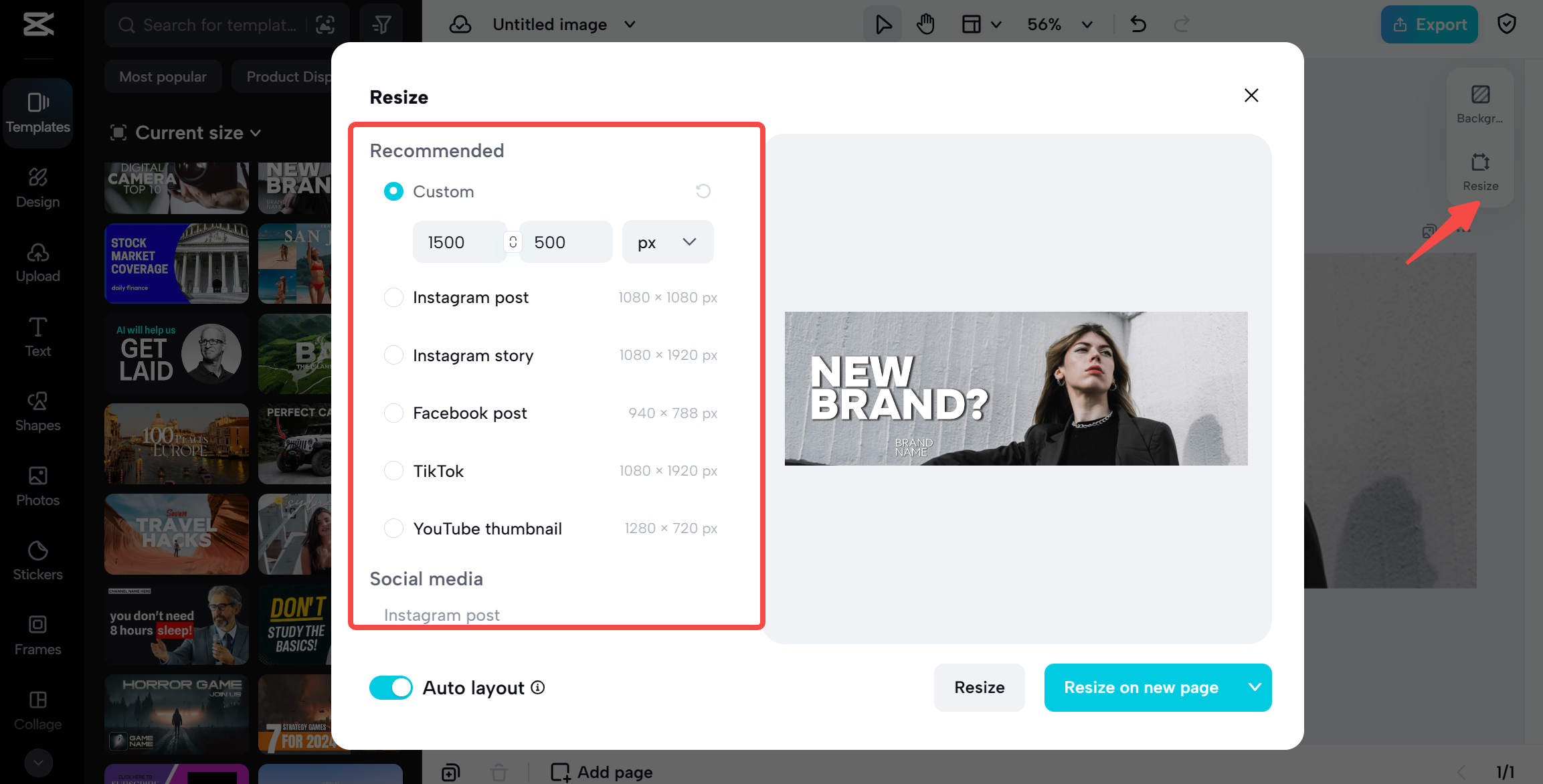Open the px unit dropdown
The image size is (1543, 784).
pos(667,241)
